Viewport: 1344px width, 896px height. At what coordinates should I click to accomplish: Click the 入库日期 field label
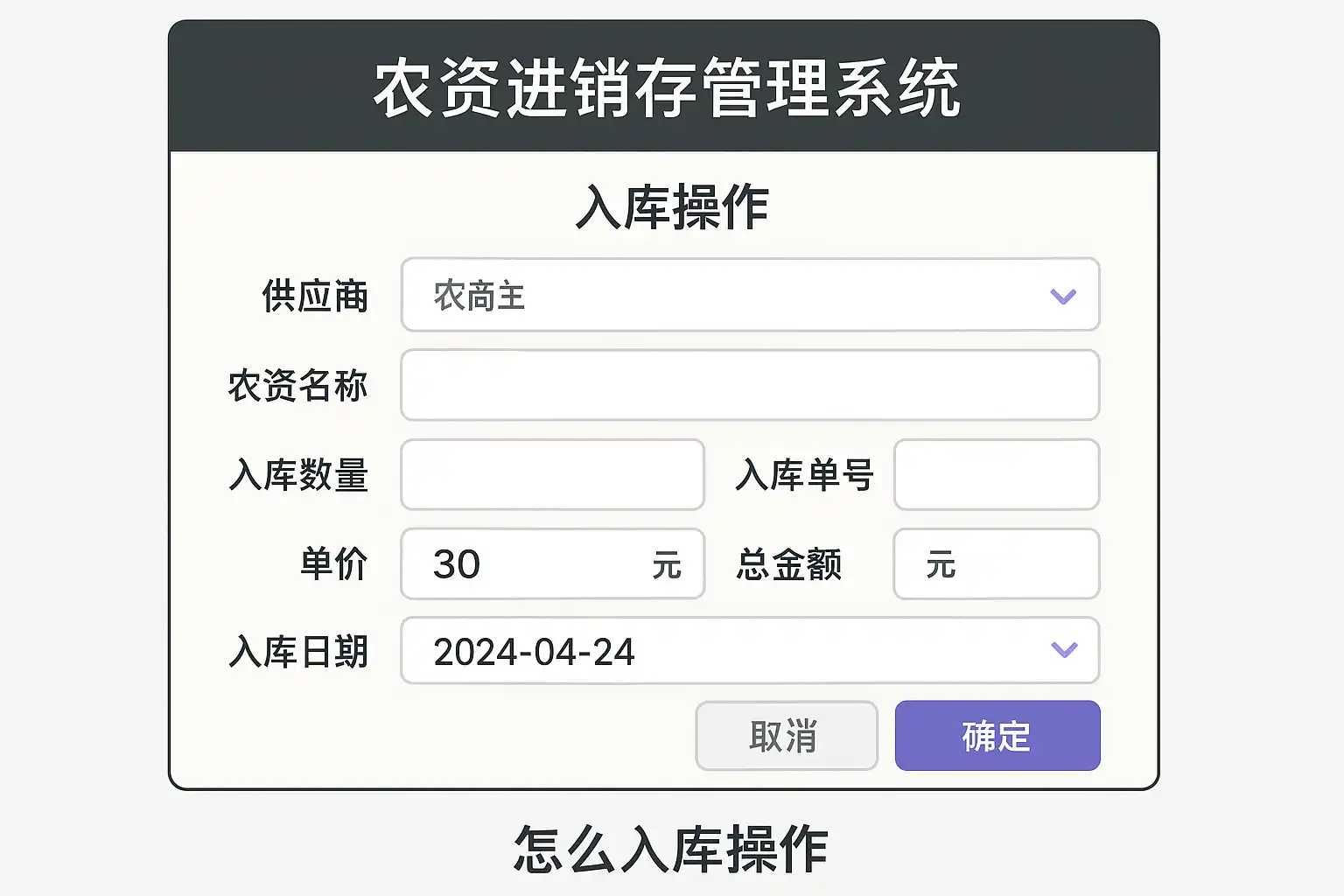(297, 652)
